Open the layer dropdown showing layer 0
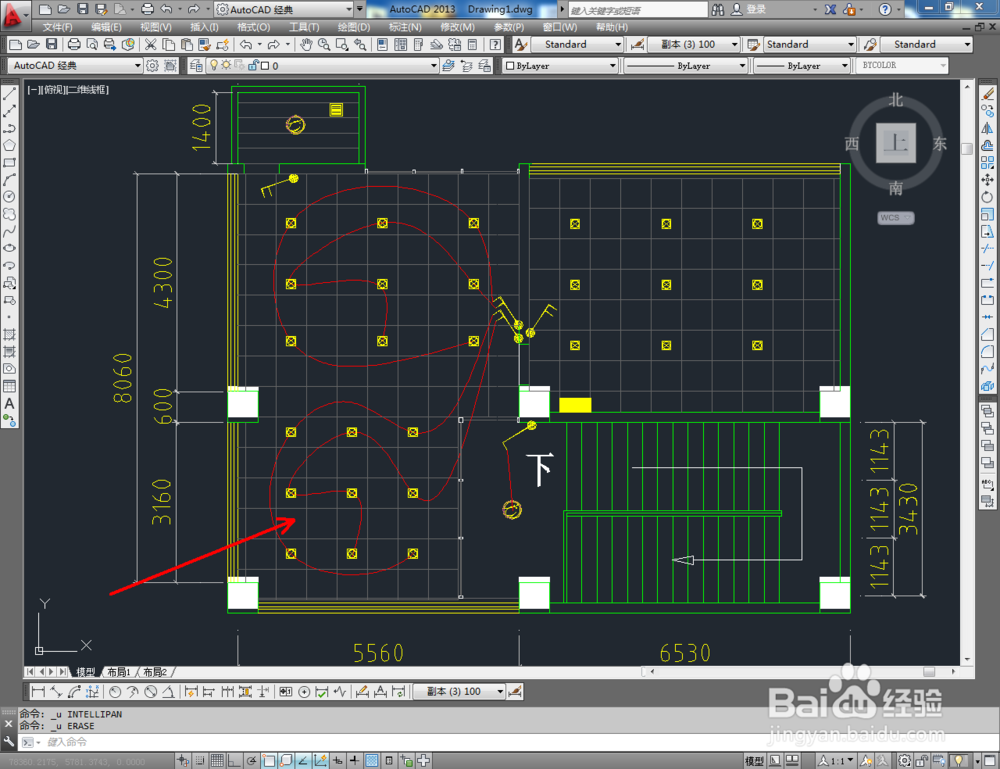 [x=323, y=65]
